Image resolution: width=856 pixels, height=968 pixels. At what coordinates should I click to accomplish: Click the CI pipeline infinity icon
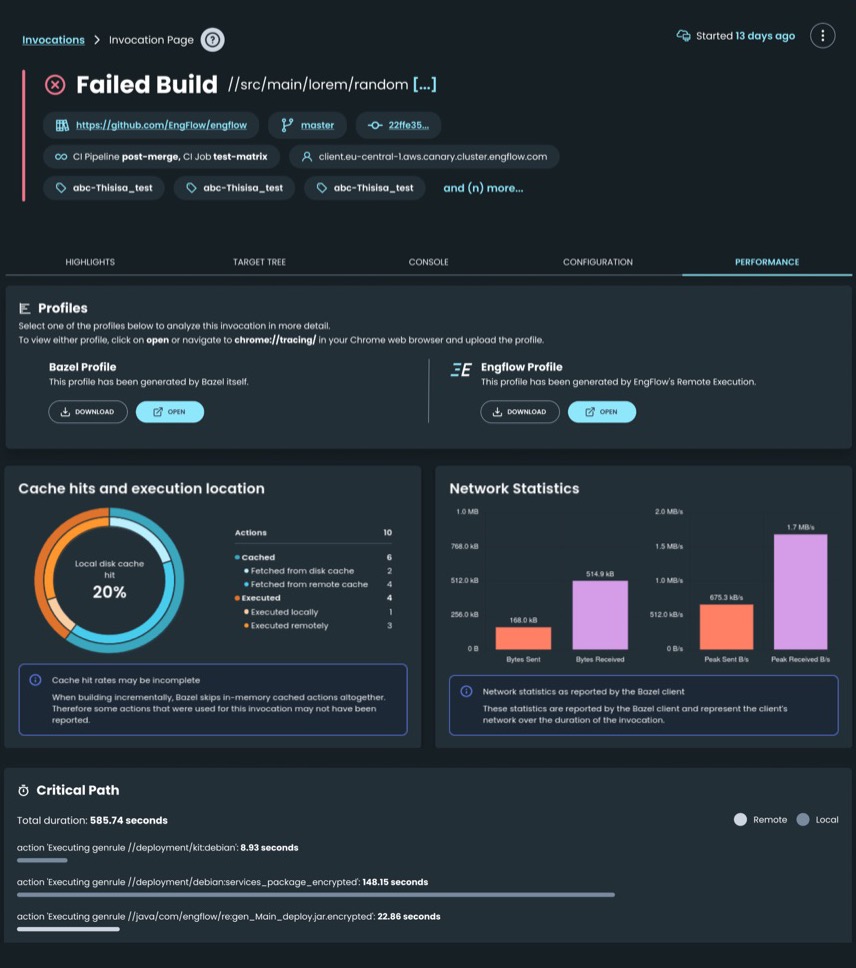pyautogui.click(x=61, y=157)
